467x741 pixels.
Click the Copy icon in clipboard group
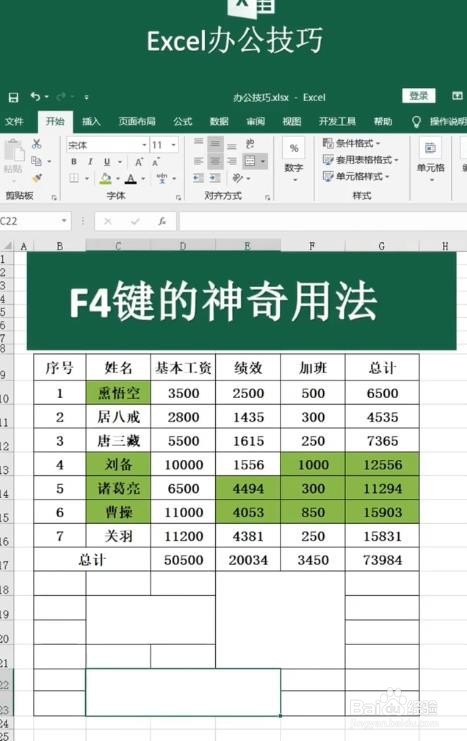click(x=36, y=161)
